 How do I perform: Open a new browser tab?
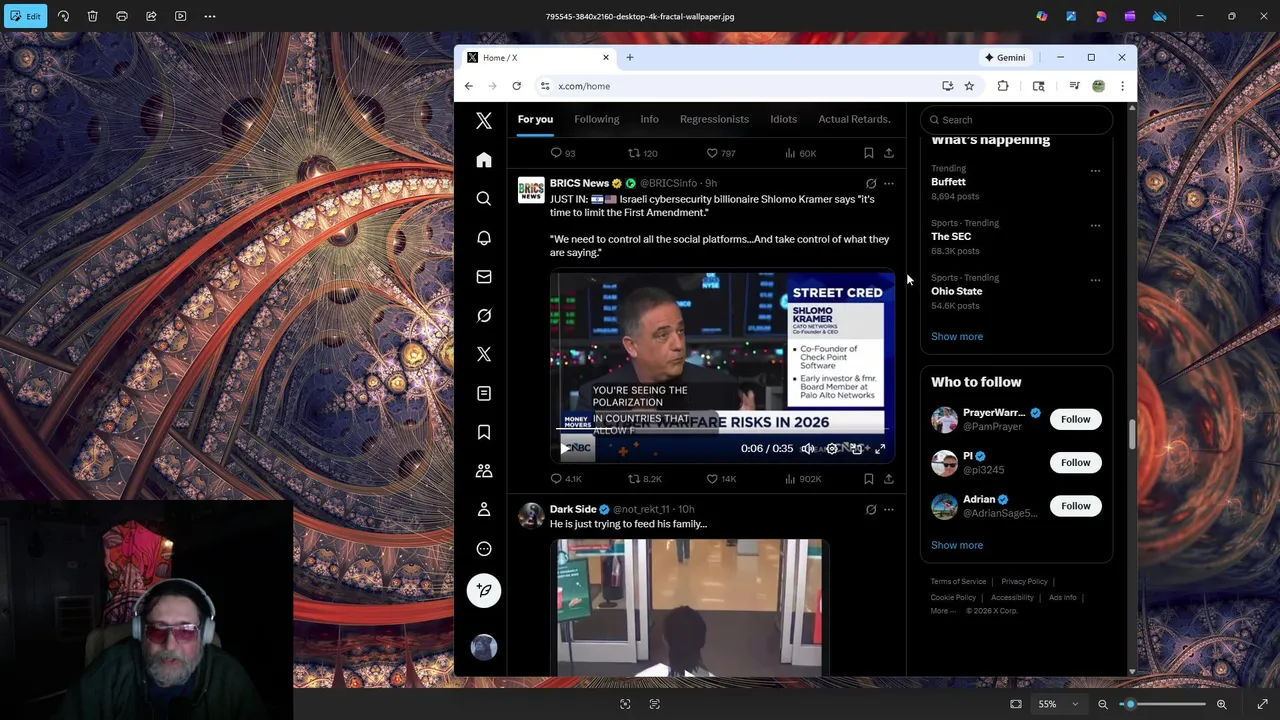(630, 58)
